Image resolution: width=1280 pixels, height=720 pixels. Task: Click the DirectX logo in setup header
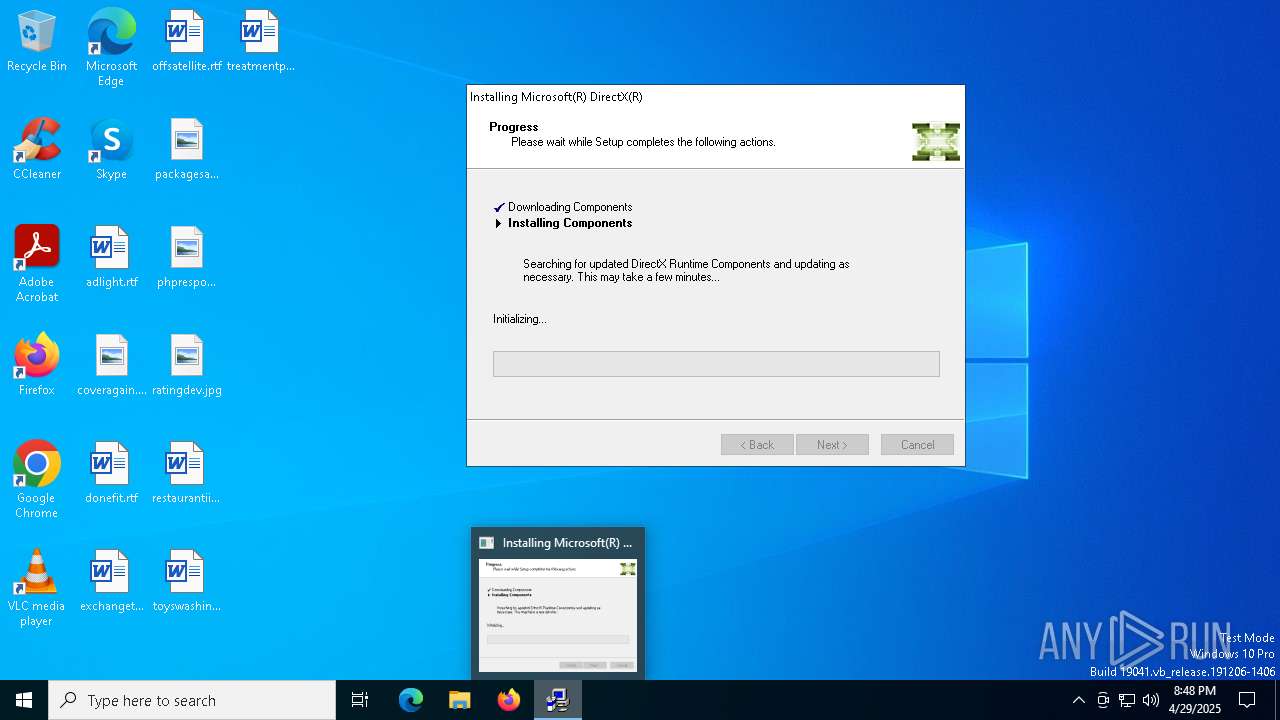tap(936, 142)
